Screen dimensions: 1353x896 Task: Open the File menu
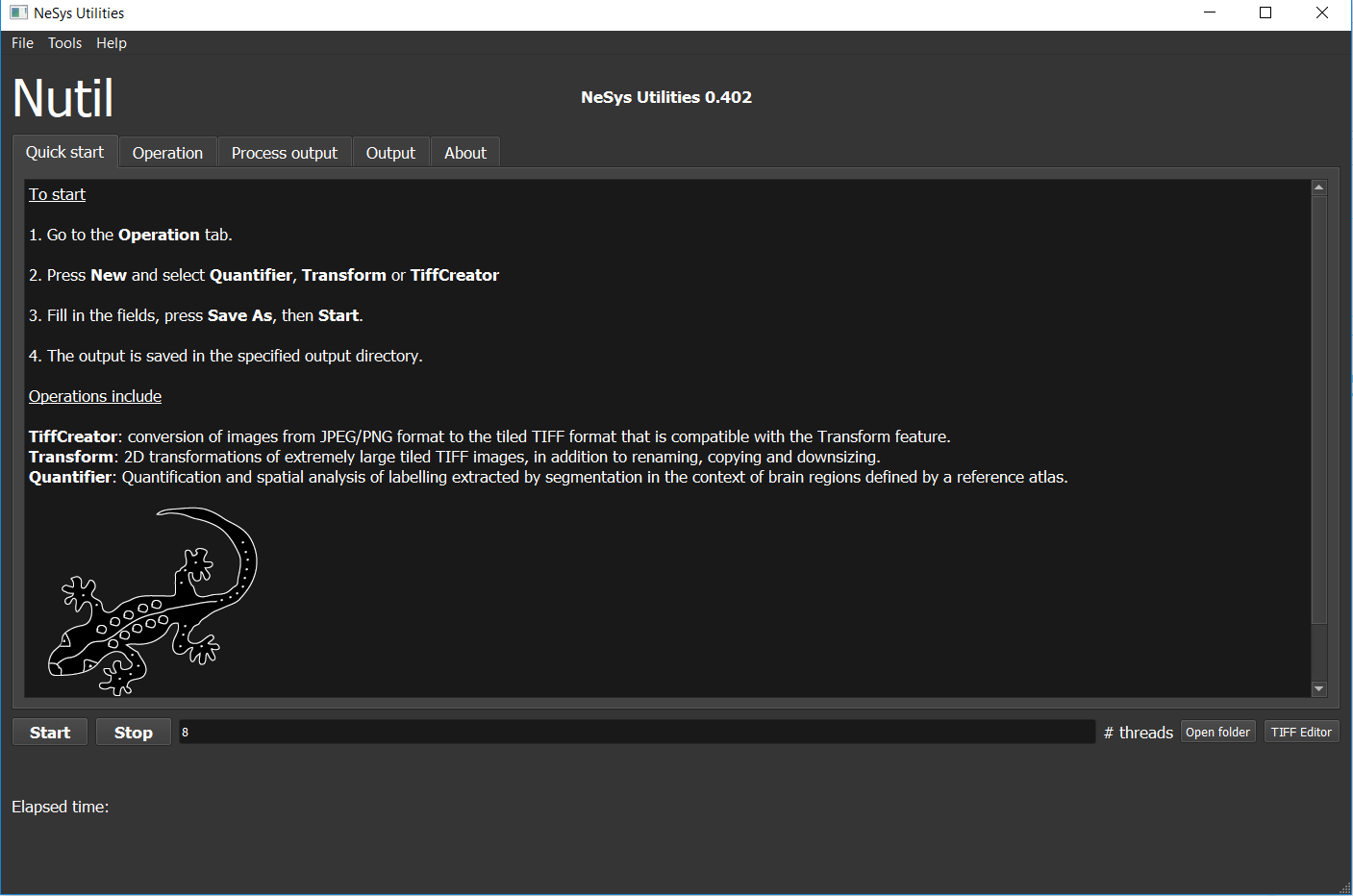[x=22, y=43]
